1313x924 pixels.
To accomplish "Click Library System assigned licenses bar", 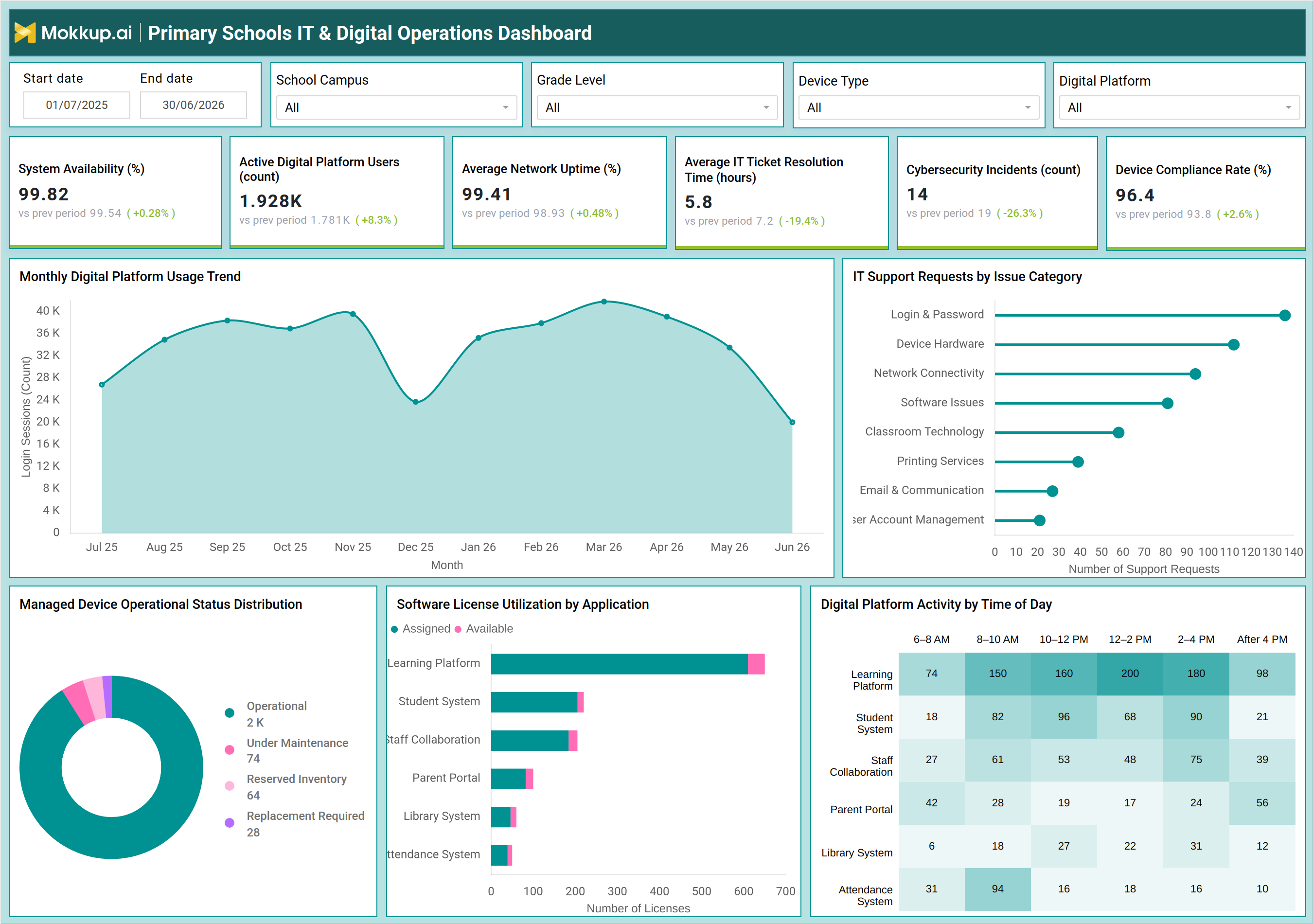I will [501, 817].
